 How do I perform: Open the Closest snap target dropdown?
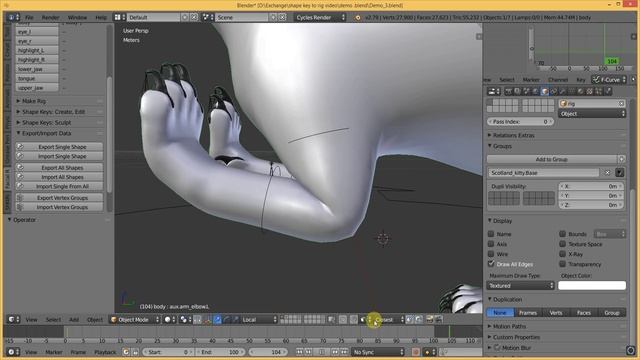(x=388, y=320)
